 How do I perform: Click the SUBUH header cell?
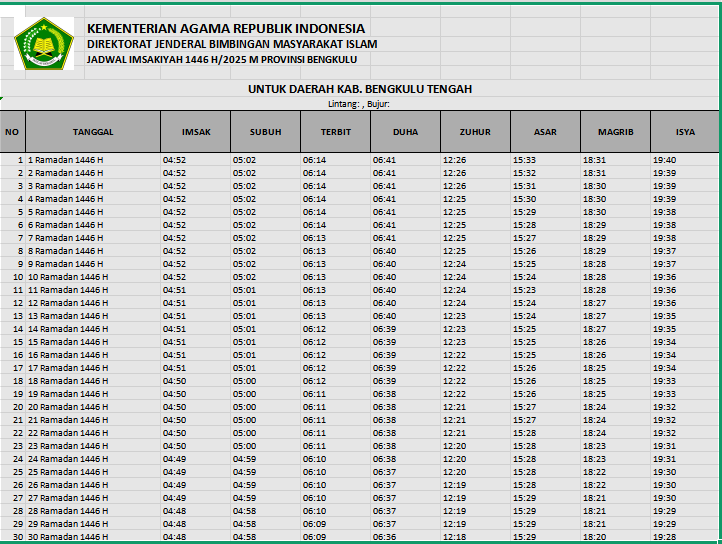tap(265, 131)
